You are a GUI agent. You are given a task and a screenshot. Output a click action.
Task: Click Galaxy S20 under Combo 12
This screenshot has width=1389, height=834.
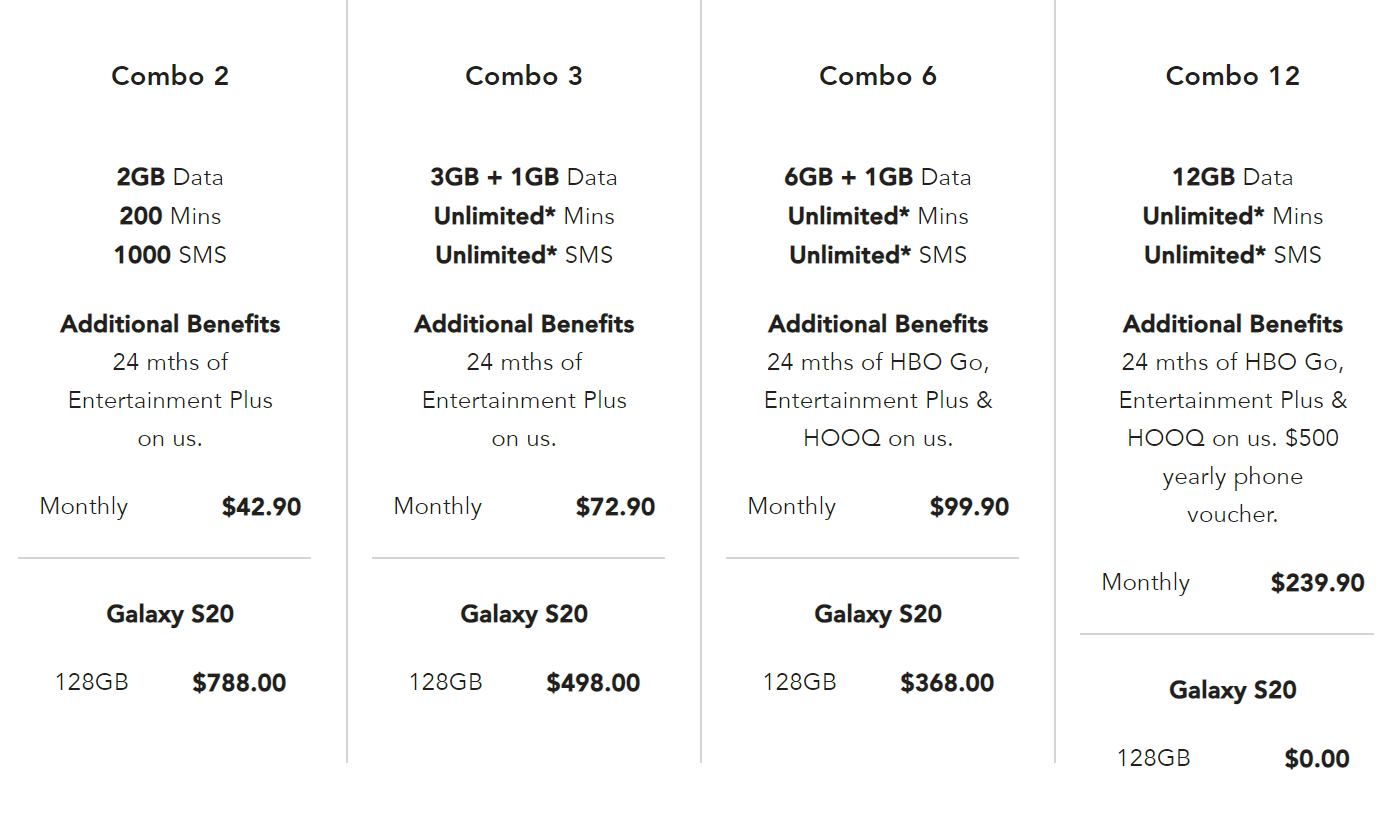1233,690
